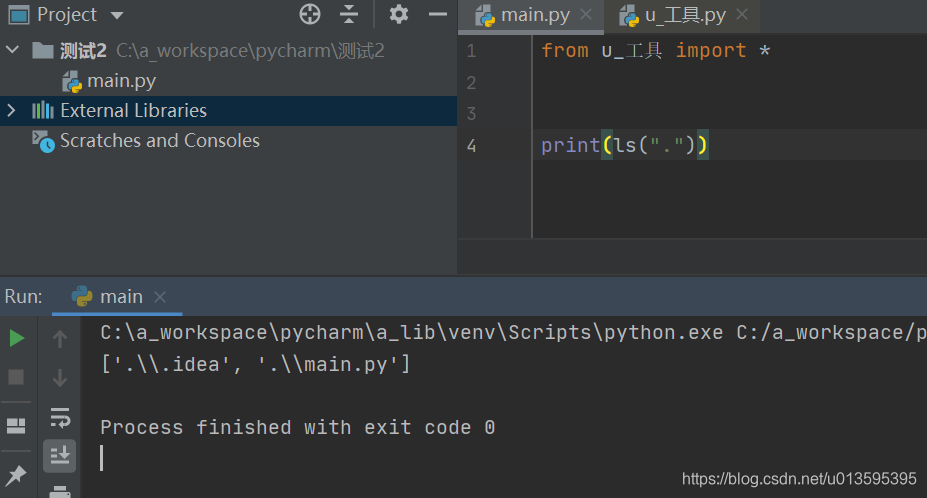The height and width of the screenshot is (498, 927).
Task: Click the Run: panel label
Action: coord(24,296)
